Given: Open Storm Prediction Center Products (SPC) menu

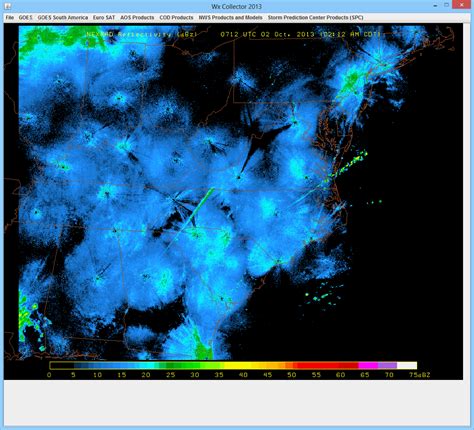Looking at the screenshot, I should click(315, 17).
